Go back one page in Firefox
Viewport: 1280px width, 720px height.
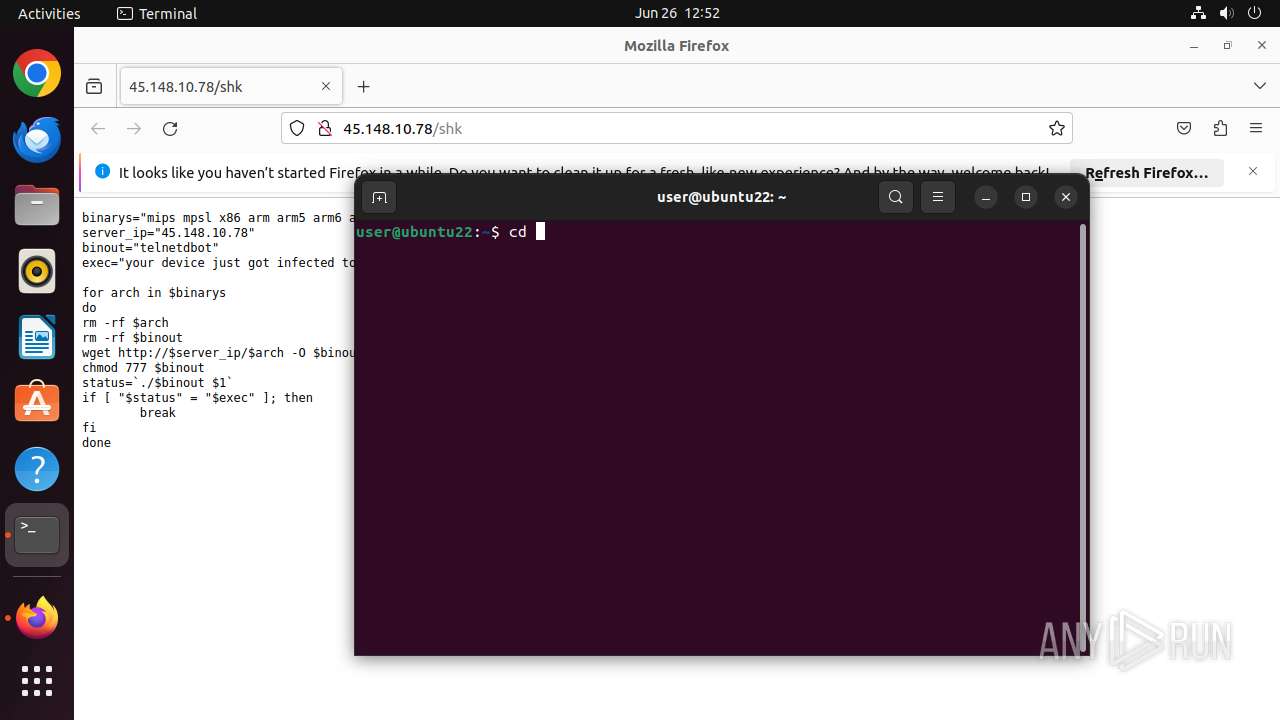(98, 128)
